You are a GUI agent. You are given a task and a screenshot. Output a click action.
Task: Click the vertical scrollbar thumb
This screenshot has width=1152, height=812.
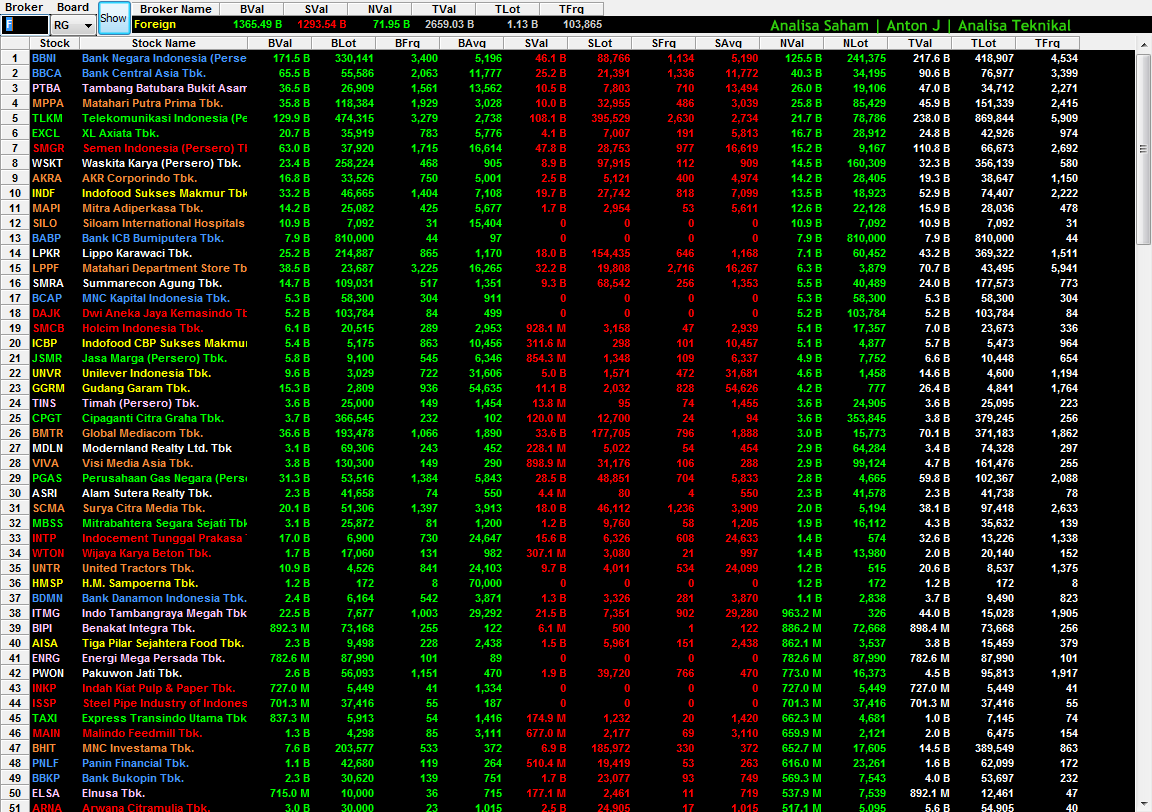pos(1144,149)
